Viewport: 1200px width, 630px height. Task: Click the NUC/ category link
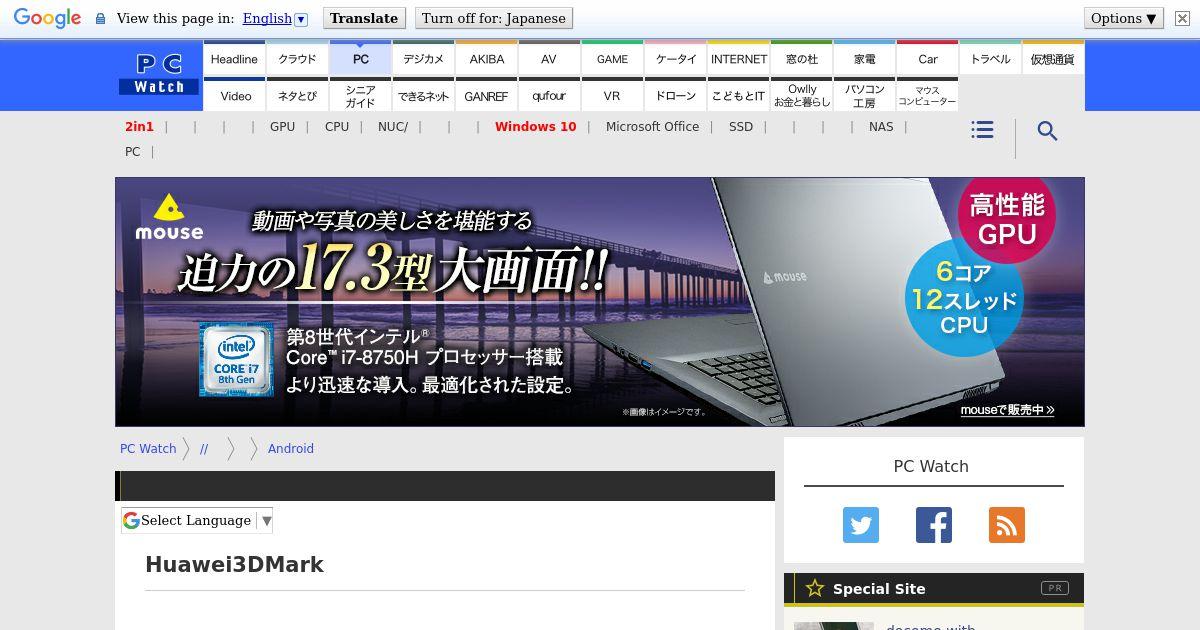coord(393,127)
